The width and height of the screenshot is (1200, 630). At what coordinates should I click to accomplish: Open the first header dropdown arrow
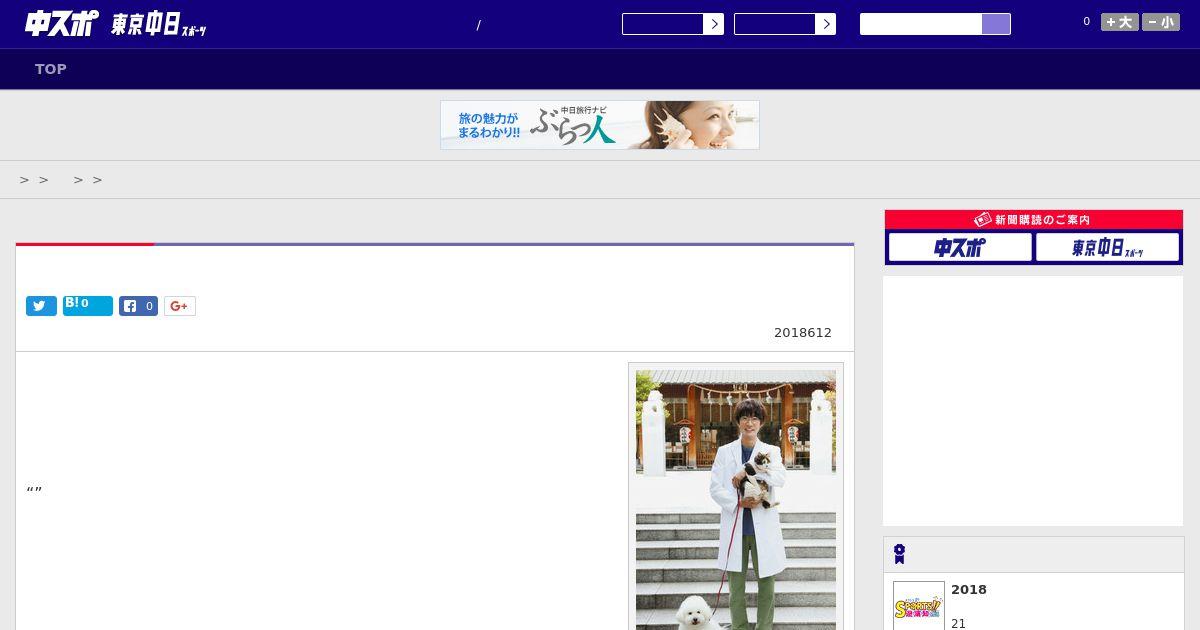[713, 24]
